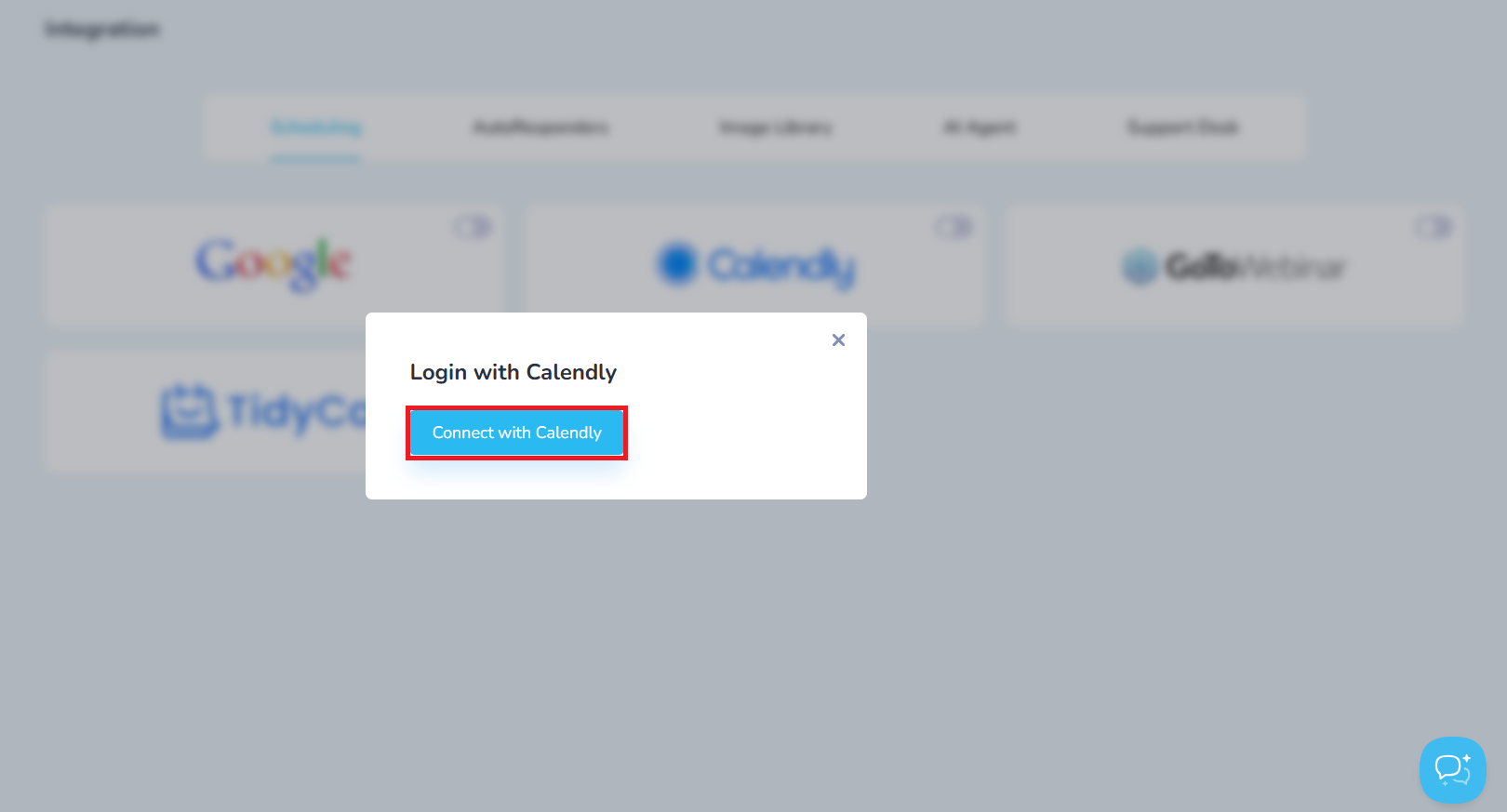Click the Login with Calendly title
This screenshot has height=812, width=1507.
[513, 372]
